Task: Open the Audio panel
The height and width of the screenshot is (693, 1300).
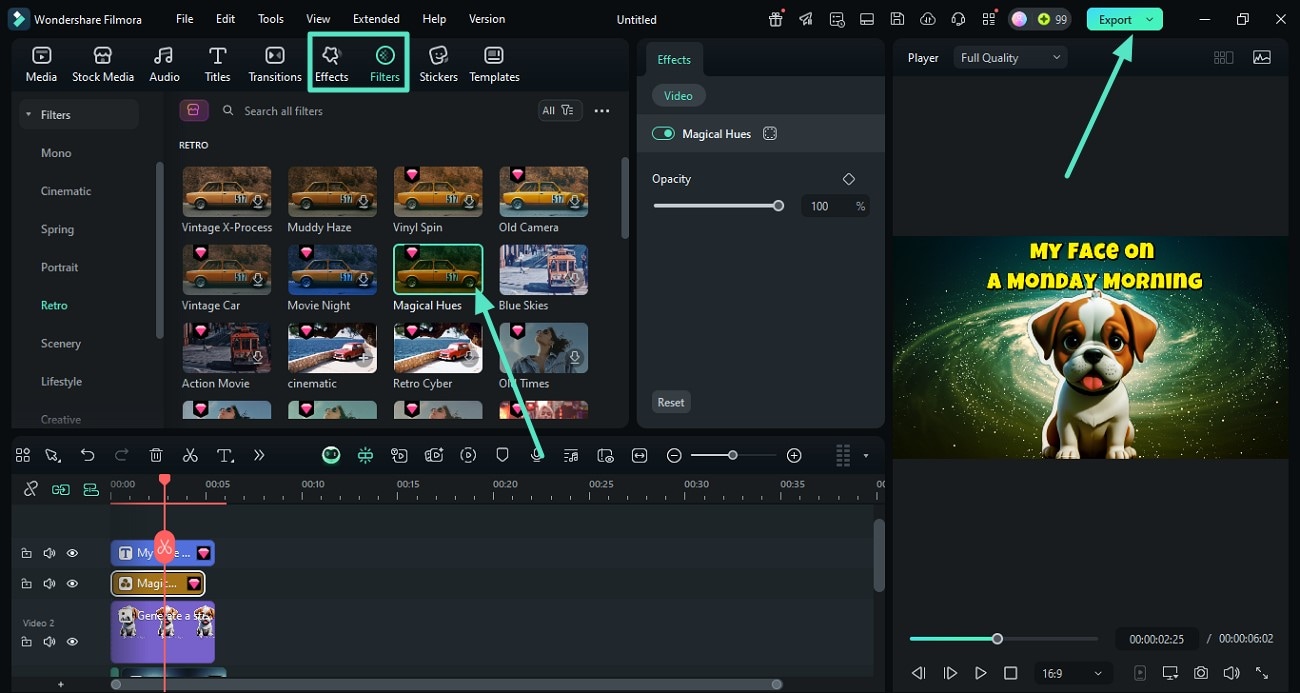Action: point(164,64)
